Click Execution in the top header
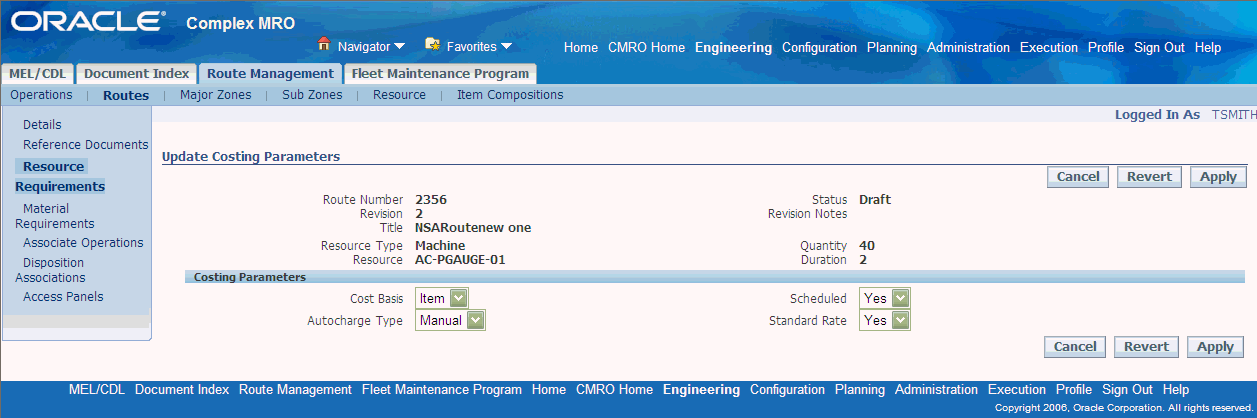Screen dimensions: 1257x418 pyautogui.click(x=1049, y=48)
